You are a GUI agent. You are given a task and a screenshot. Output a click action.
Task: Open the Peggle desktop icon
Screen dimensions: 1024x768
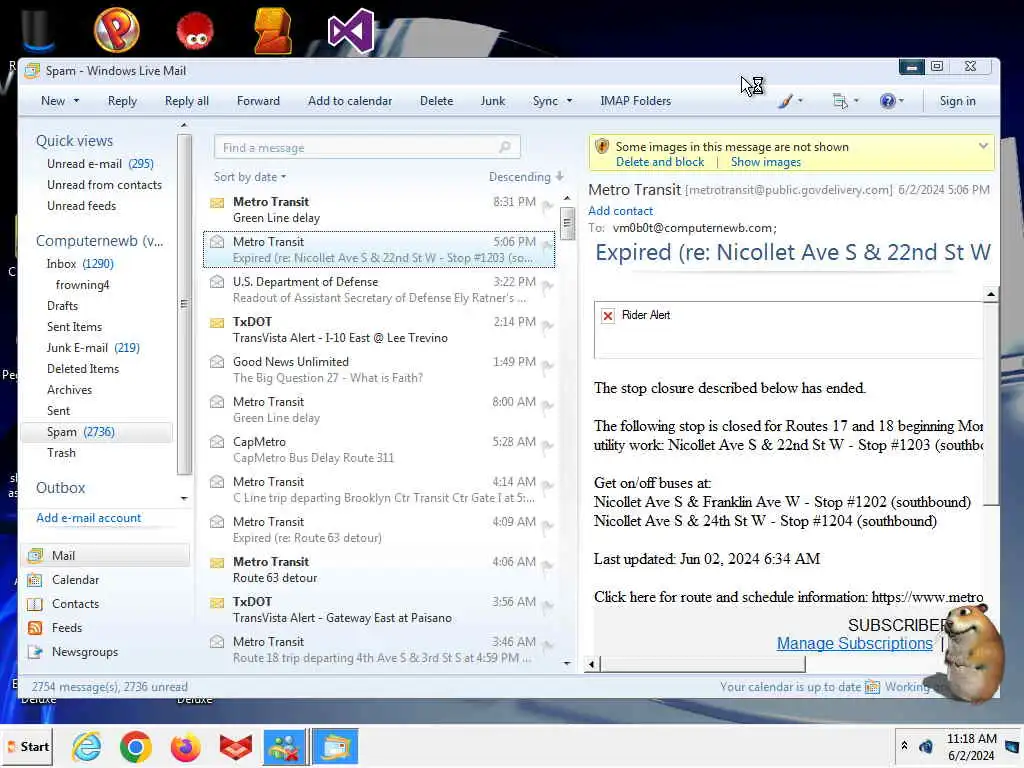pos(117,29)
